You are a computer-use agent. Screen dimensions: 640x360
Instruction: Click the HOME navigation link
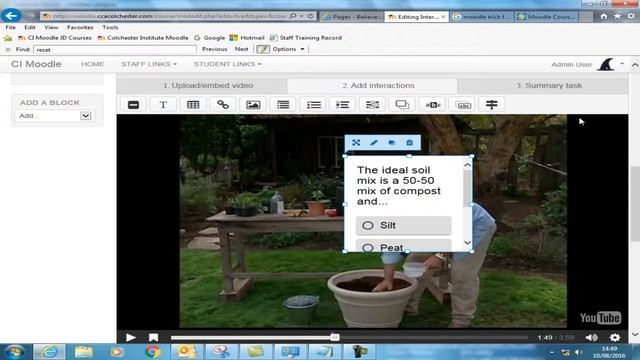(93, 64)
